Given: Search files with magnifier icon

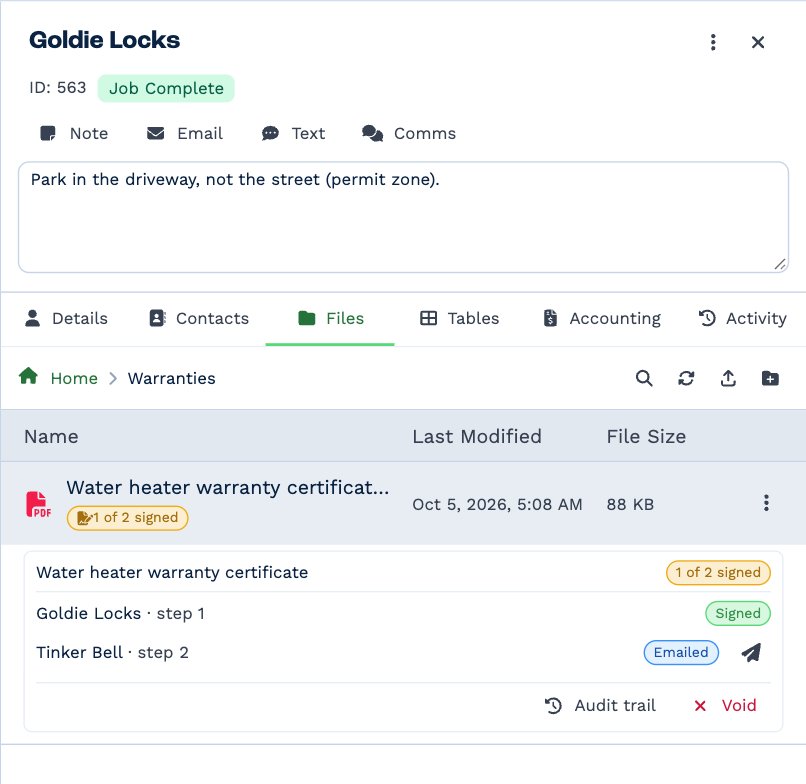Looking at the screenshot, I should (x=644, y=378).
